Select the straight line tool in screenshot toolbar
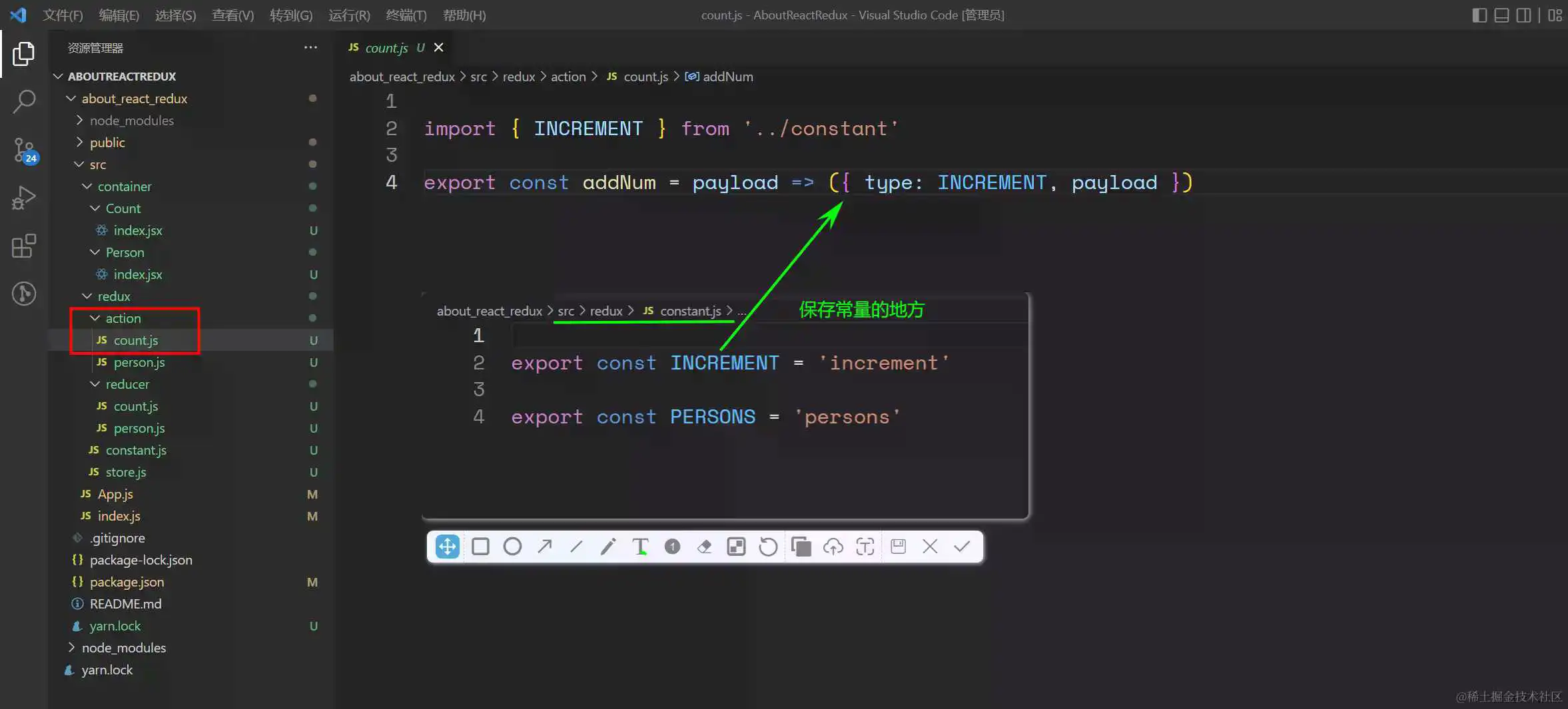 pos(576,547)
